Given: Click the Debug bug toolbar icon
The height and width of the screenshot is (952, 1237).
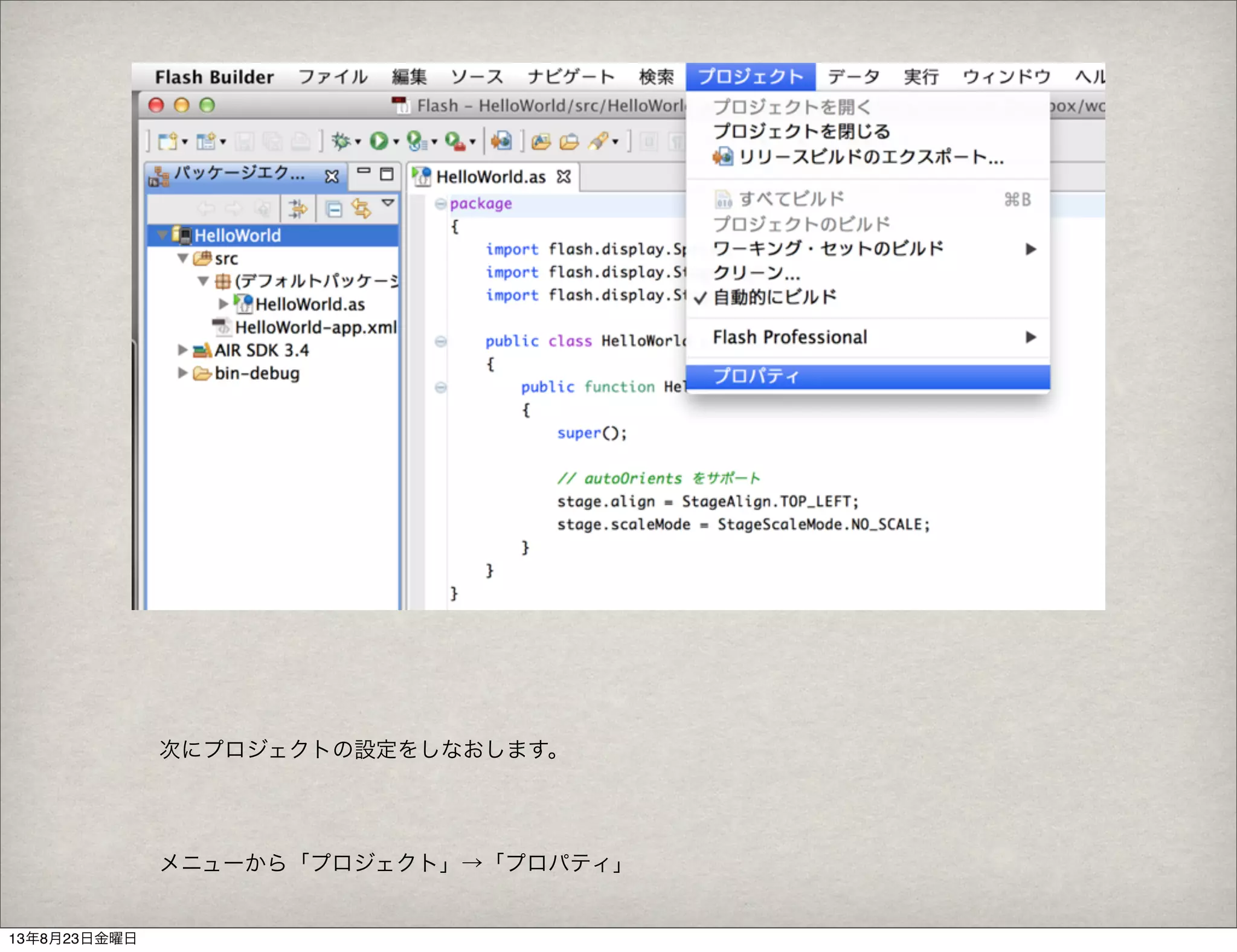Looking at the screenshot, I should tap(341, 141).
